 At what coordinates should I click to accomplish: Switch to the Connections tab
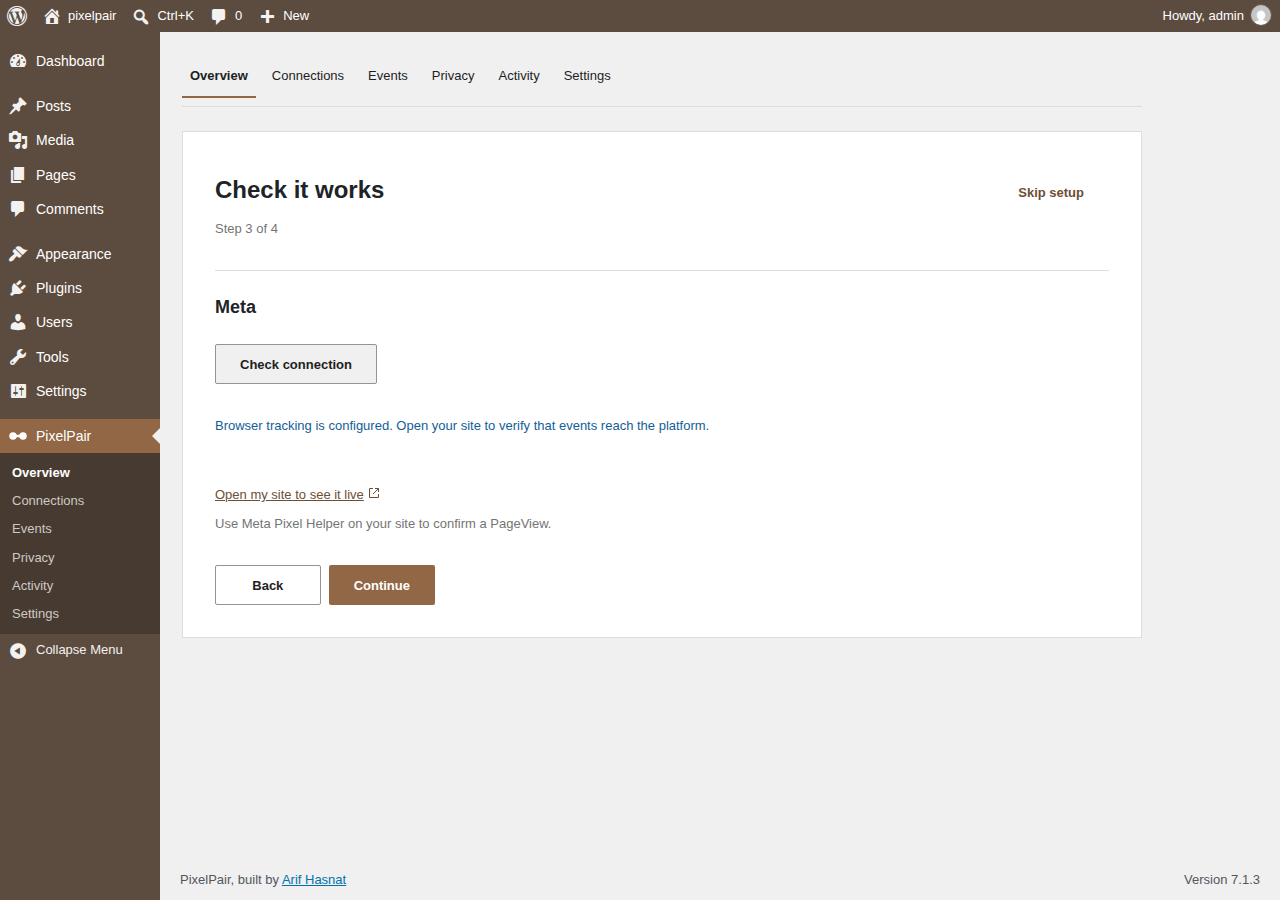point(308,76)
